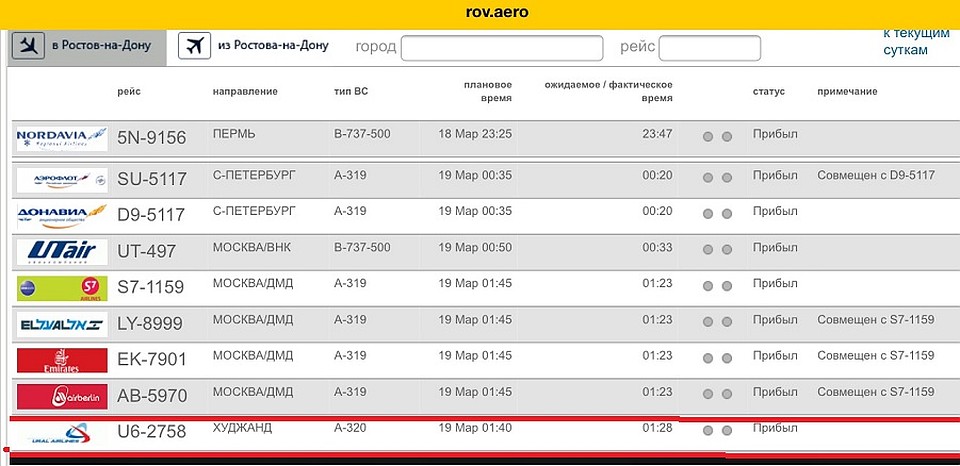Select flight number EK-7901

pyautogui.click(x=151, y=360)
